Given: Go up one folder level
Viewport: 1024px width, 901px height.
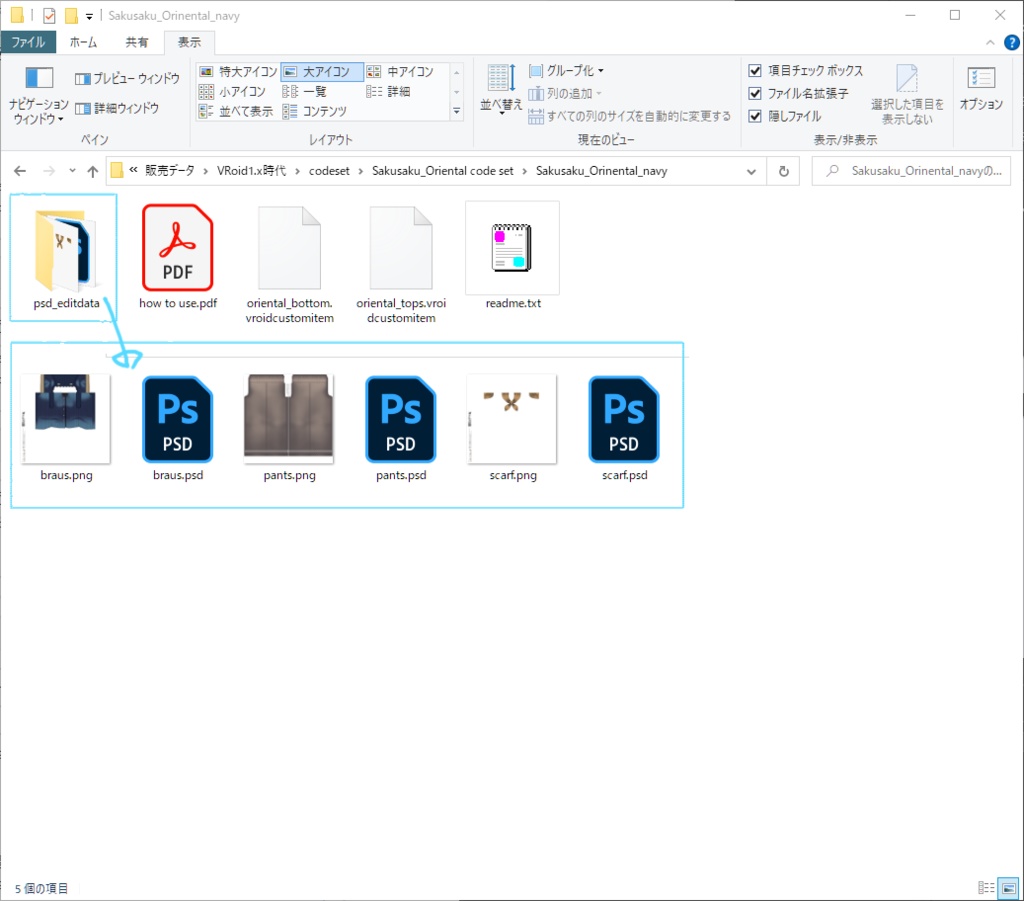Looking at the screenshot, I should click(x=93, y=171).
